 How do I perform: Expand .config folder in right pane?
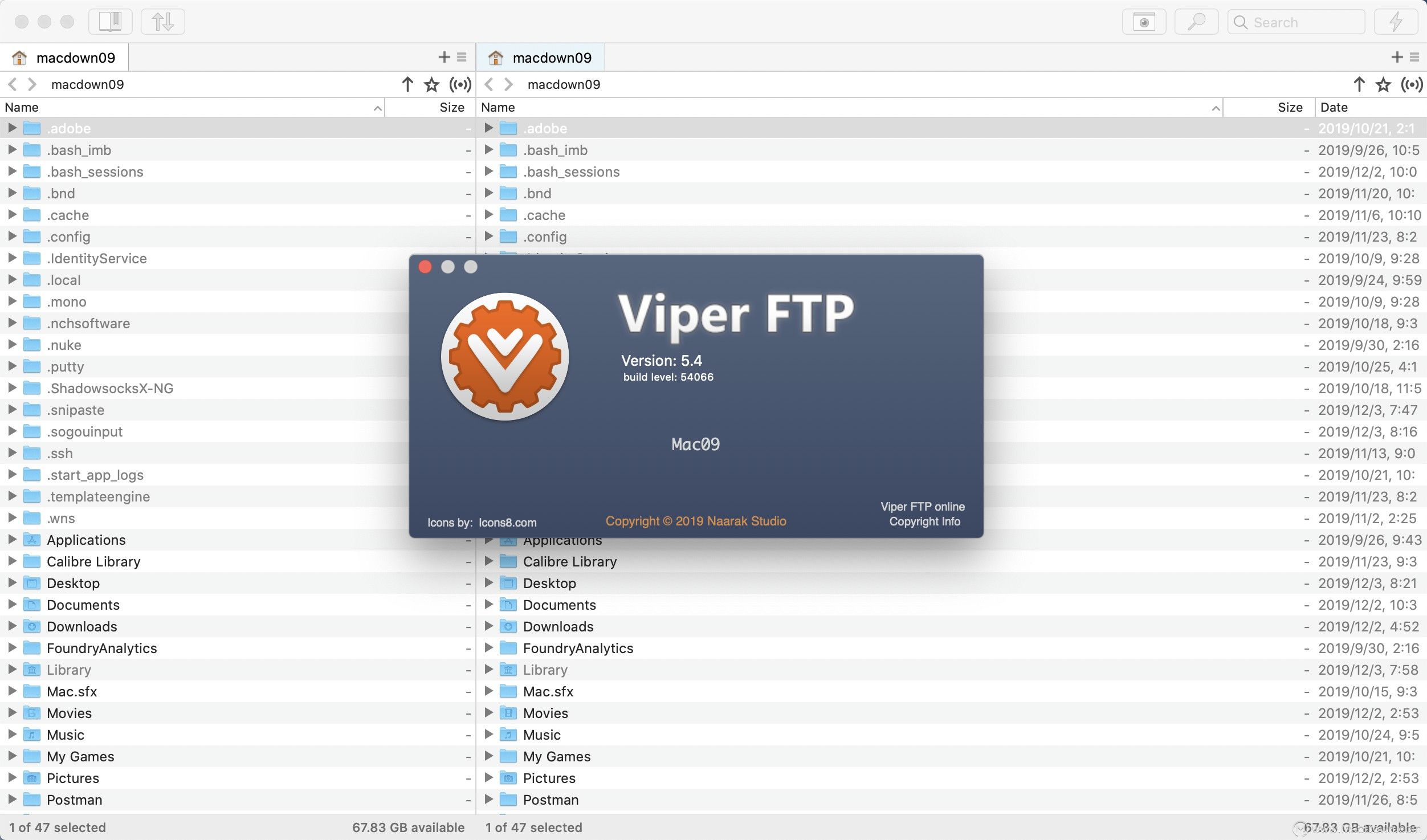(x=488, y=236)
